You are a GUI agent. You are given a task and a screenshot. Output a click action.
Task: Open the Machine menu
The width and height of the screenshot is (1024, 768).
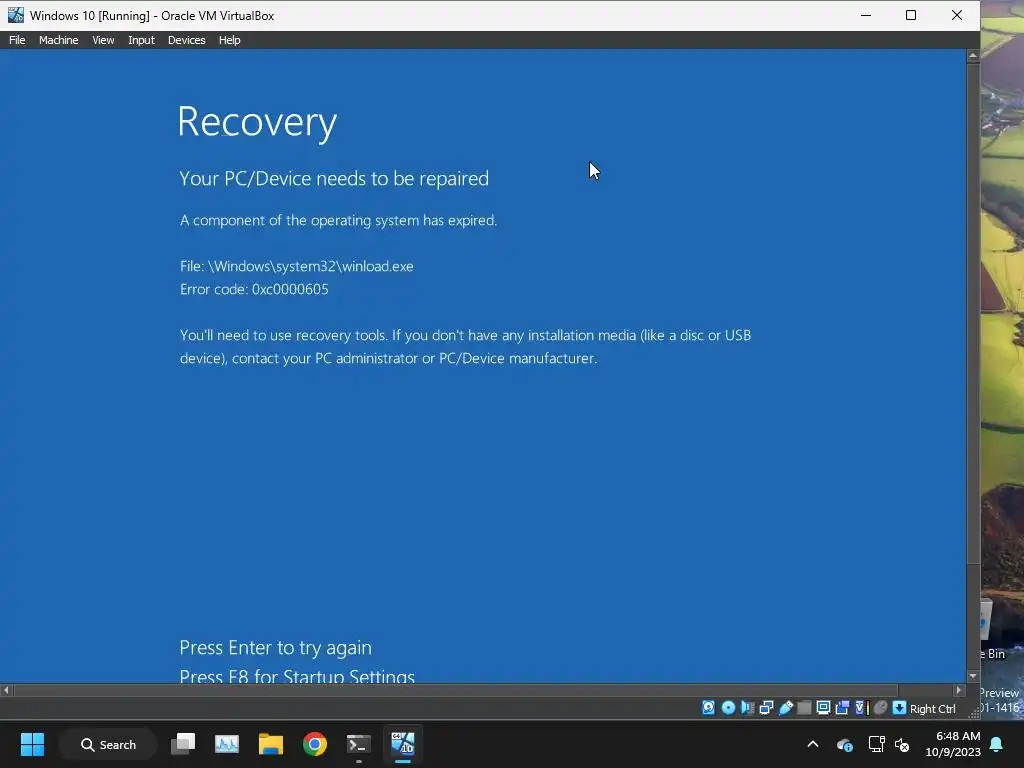click(x=58, y=40)
